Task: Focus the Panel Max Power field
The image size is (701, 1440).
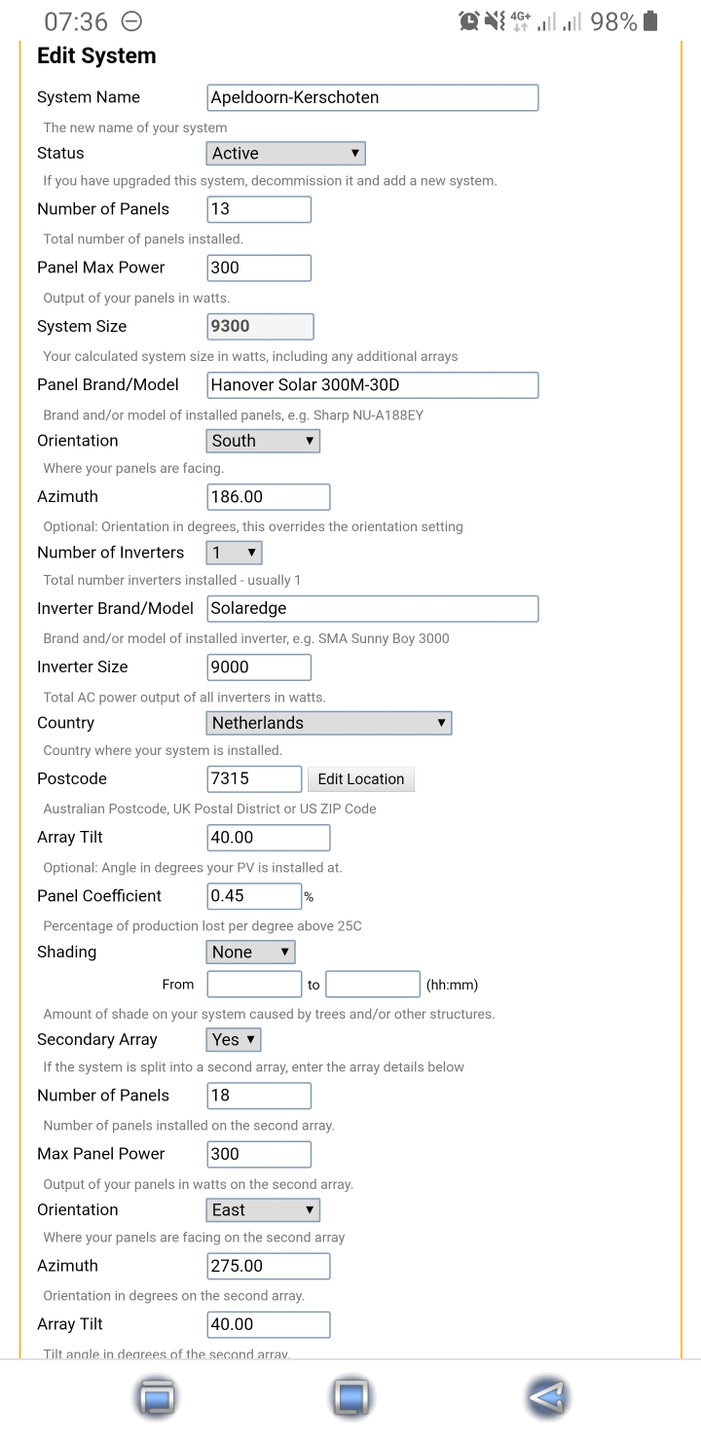Action: click(259, 268)
